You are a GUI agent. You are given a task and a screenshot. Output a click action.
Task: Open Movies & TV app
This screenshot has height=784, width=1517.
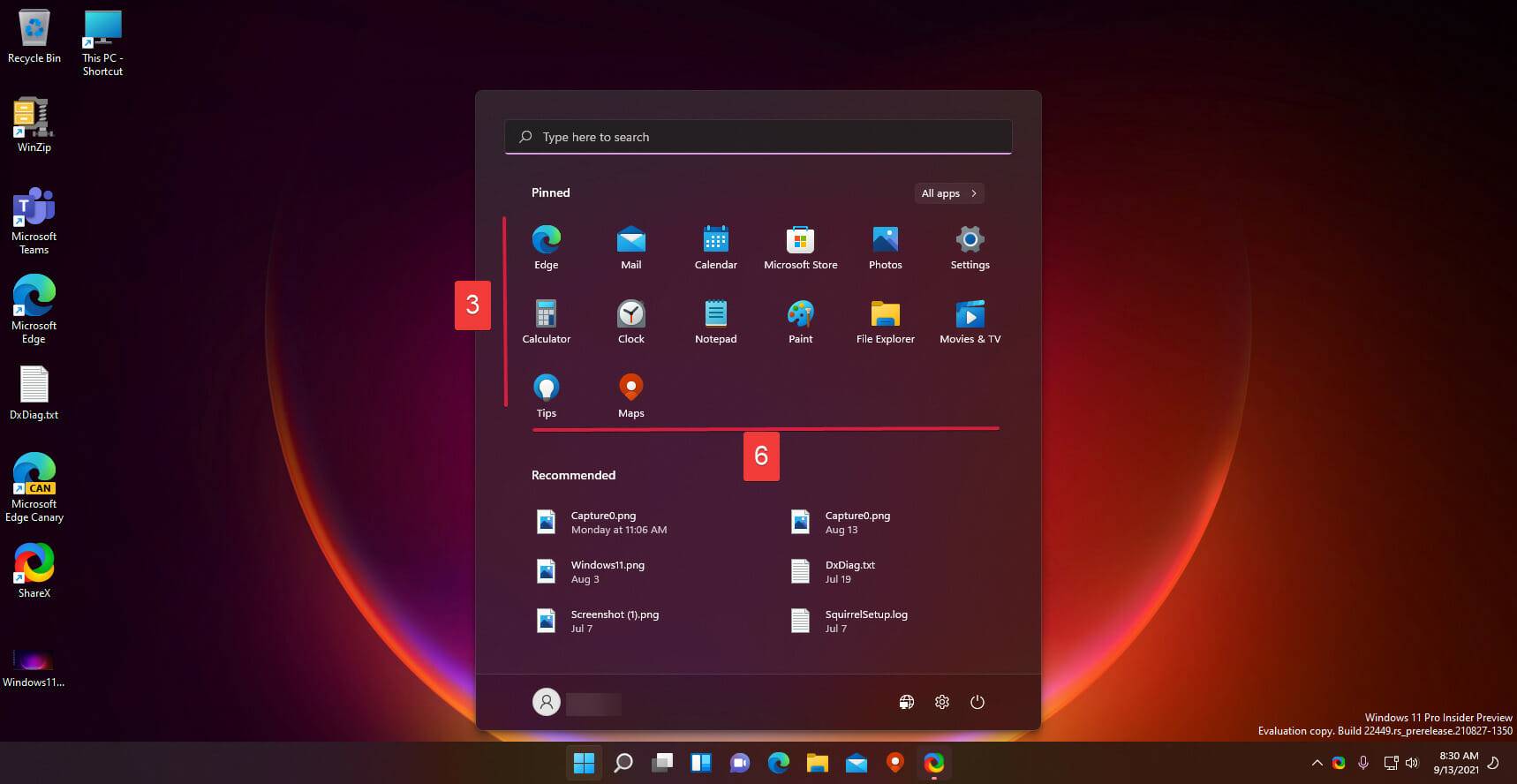tap(970, 321)
